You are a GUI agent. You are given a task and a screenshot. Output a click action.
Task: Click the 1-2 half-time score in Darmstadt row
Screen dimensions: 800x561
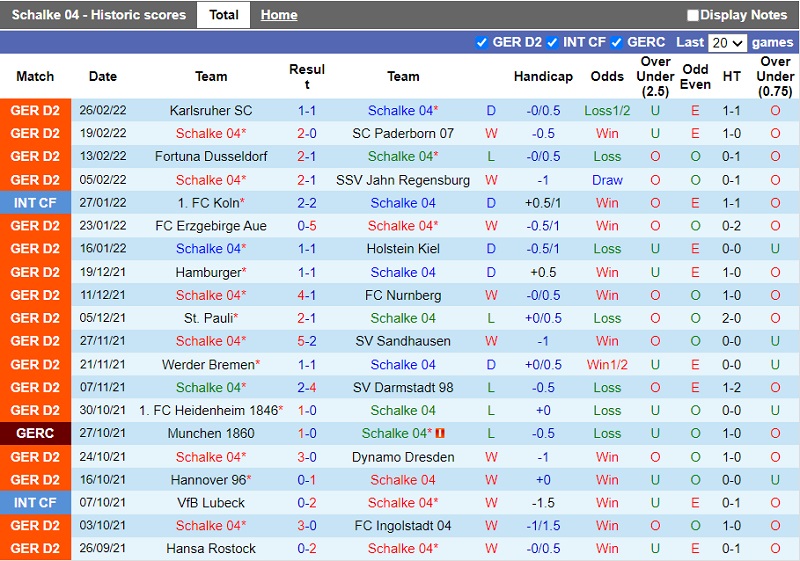pos(731,388)
